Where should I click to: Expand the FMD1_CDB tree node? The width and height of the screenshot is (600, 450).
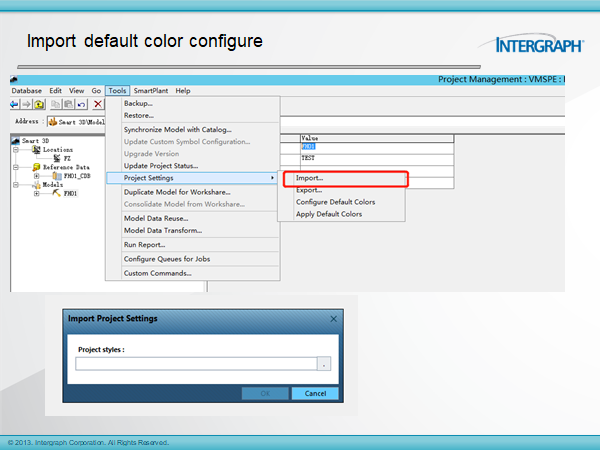[x=37, y=176]
